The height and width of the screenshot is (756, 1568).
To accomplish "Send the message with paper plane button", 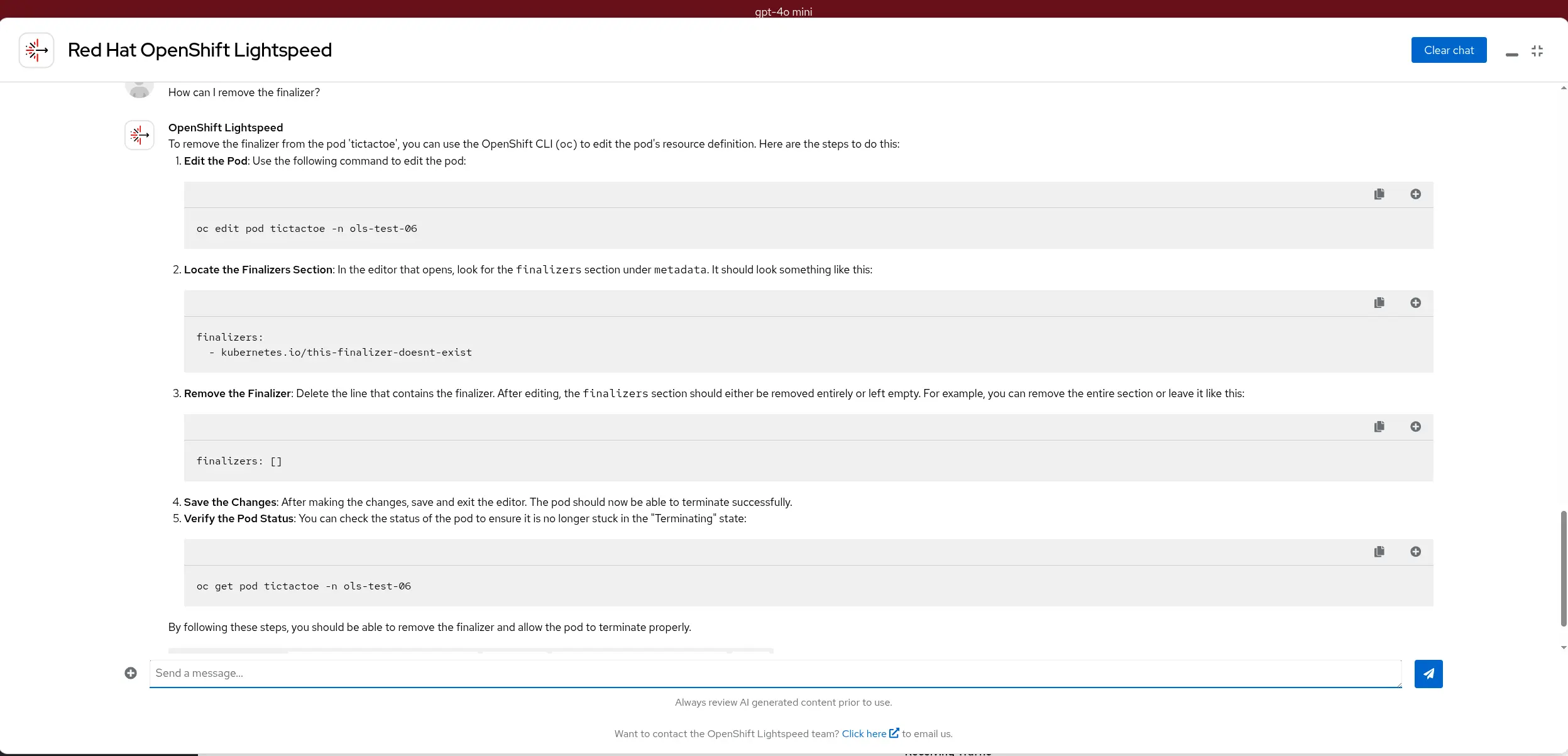I will pyautogui.click(x=1428, y=674).
